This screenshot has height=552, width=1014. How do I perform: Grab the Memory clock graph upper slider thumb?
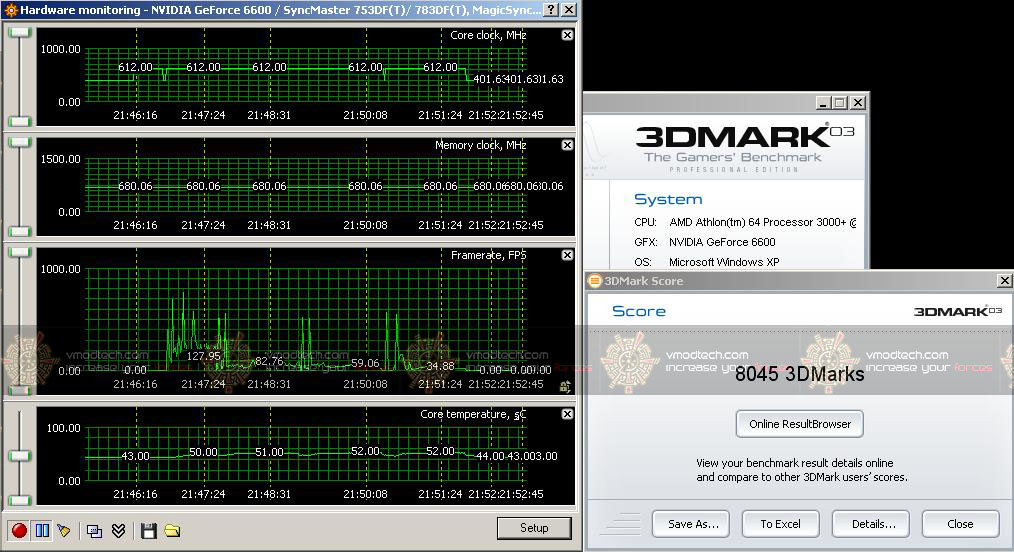coord(19,142)
